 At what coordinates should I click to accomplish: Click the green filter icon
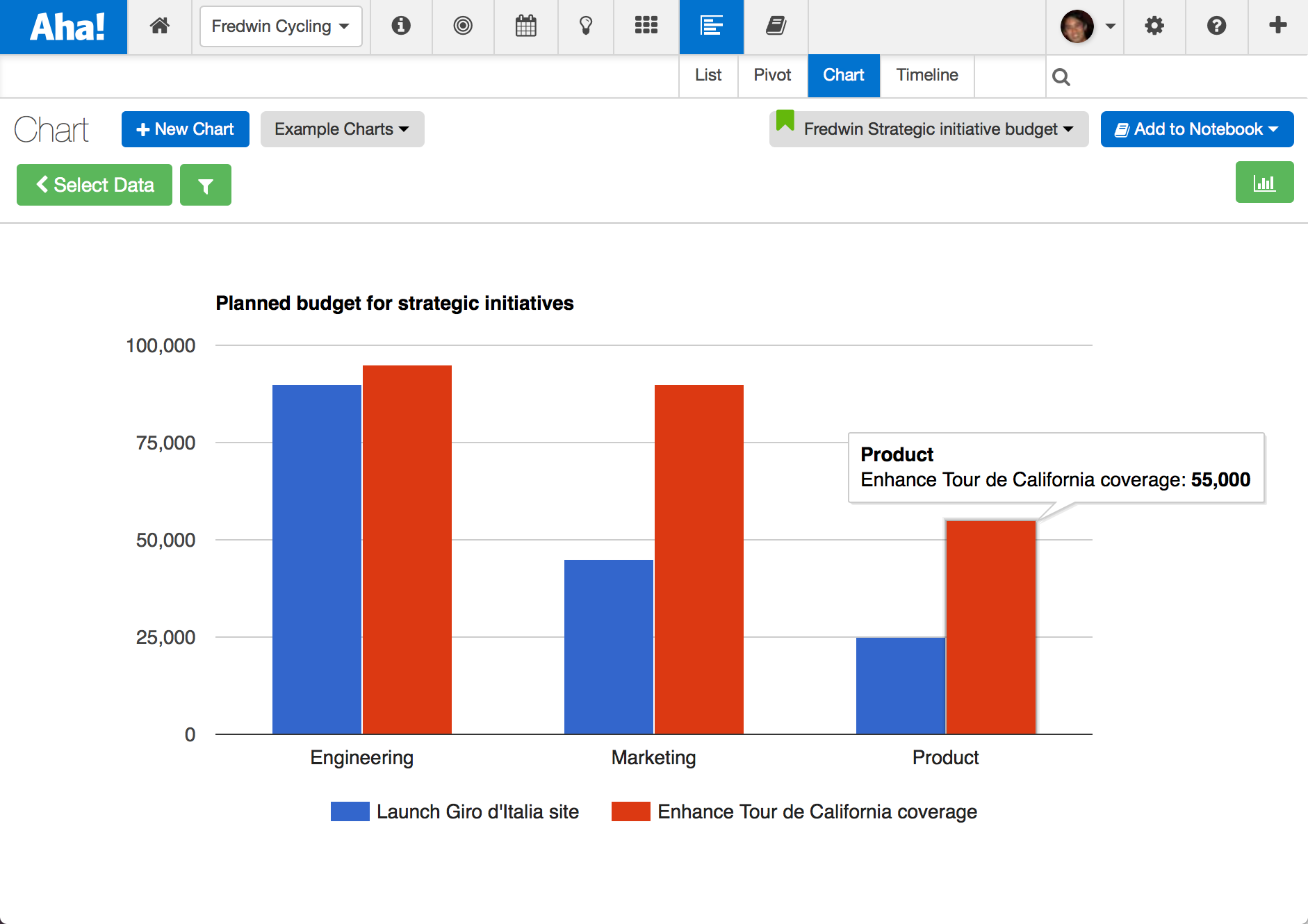tap(205, 185)
